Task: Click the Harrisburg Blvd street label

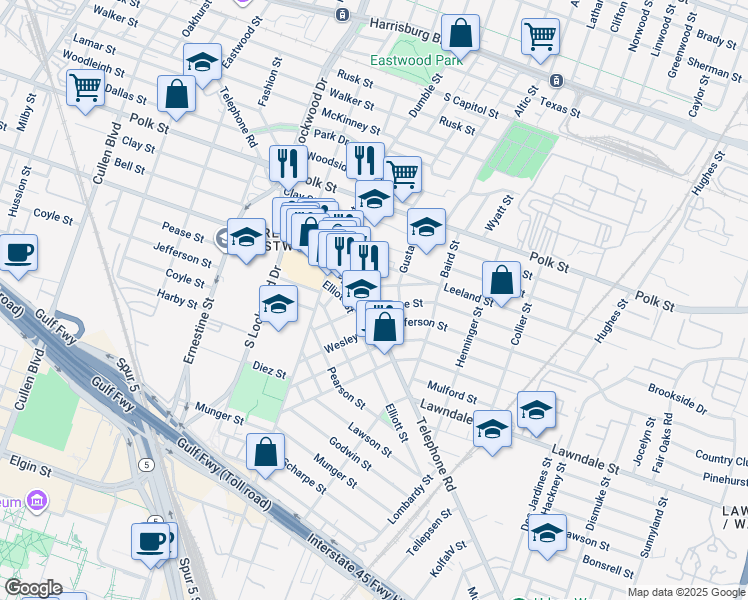Action: click(406, 30)
